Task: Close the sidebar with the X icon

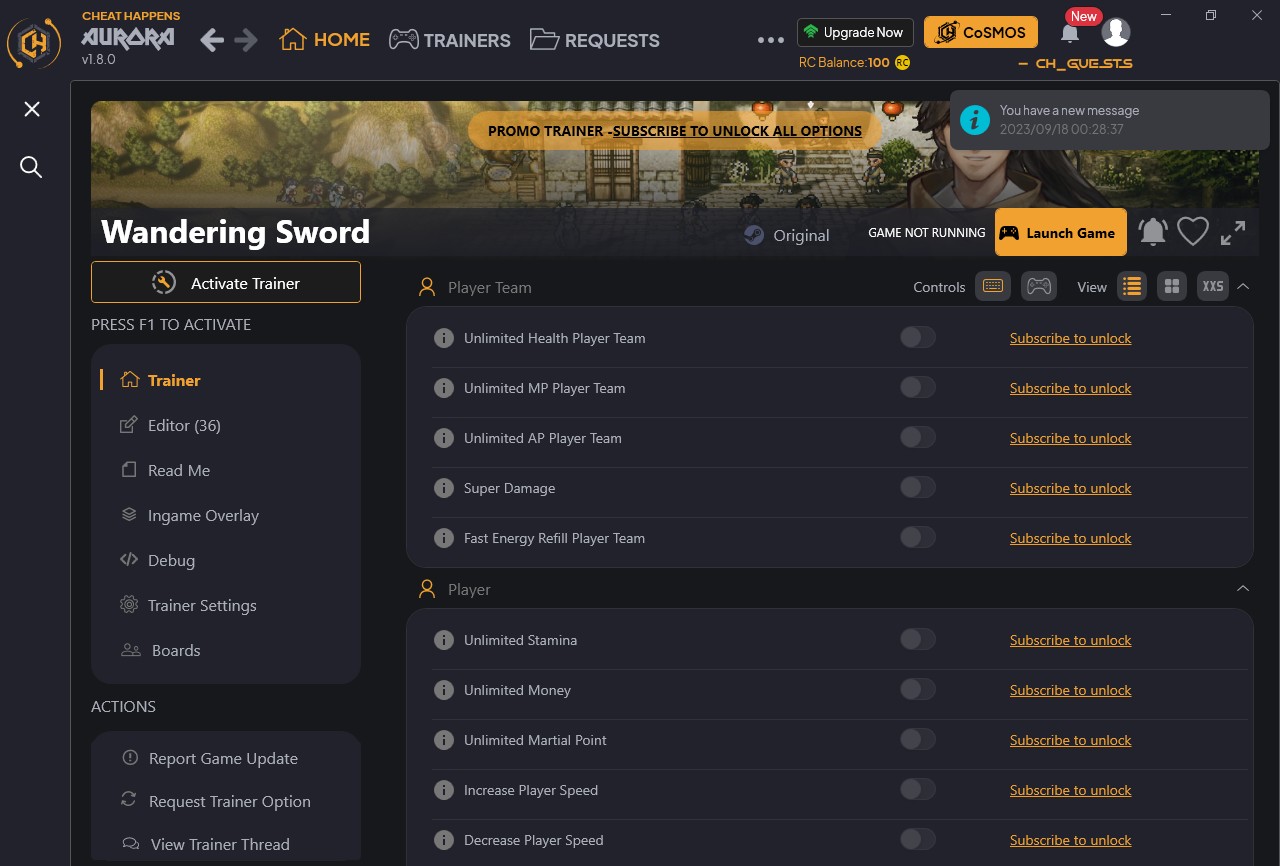Action: click(32, 109)
